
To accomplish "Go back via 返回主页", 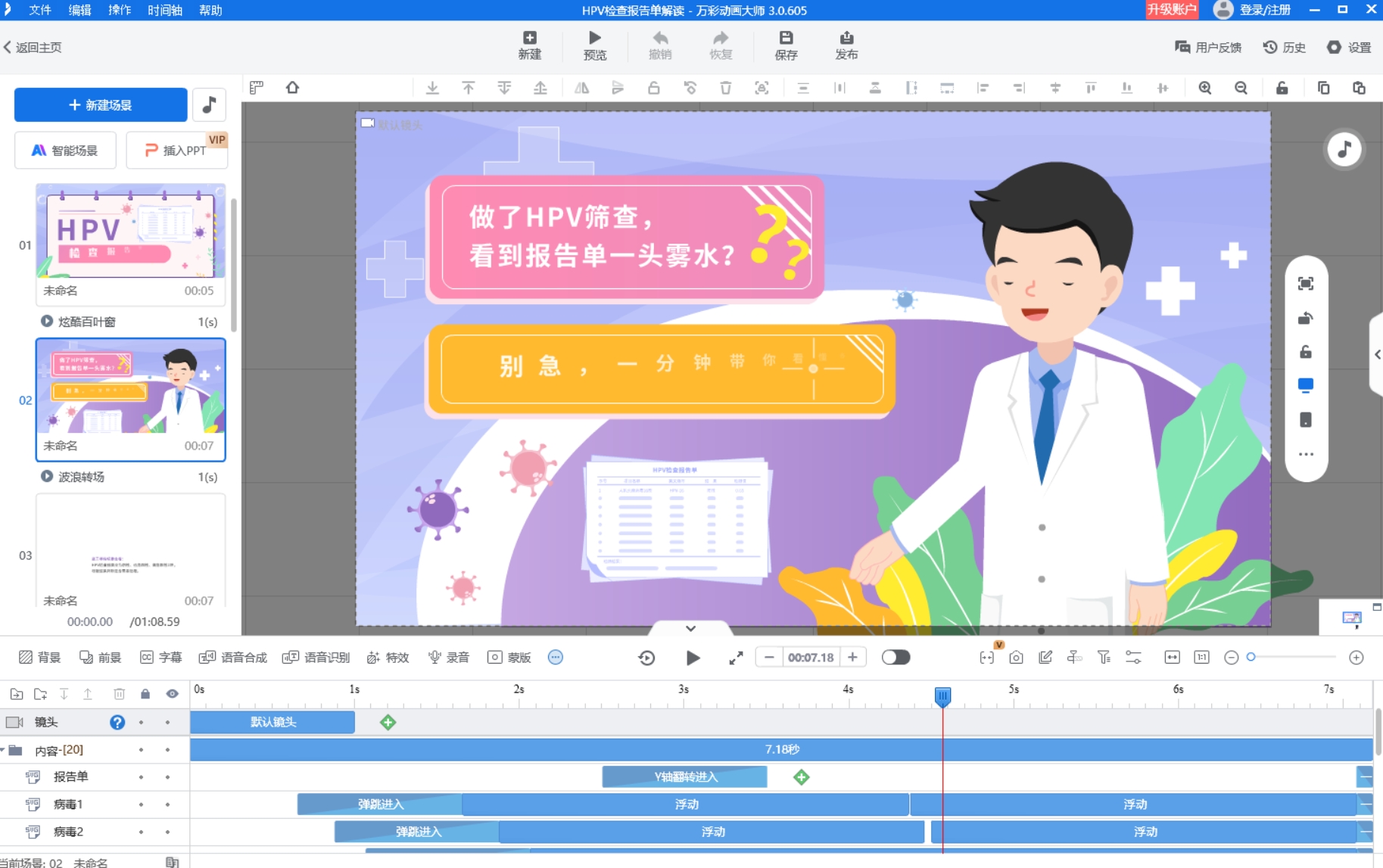I will (33, 47).
